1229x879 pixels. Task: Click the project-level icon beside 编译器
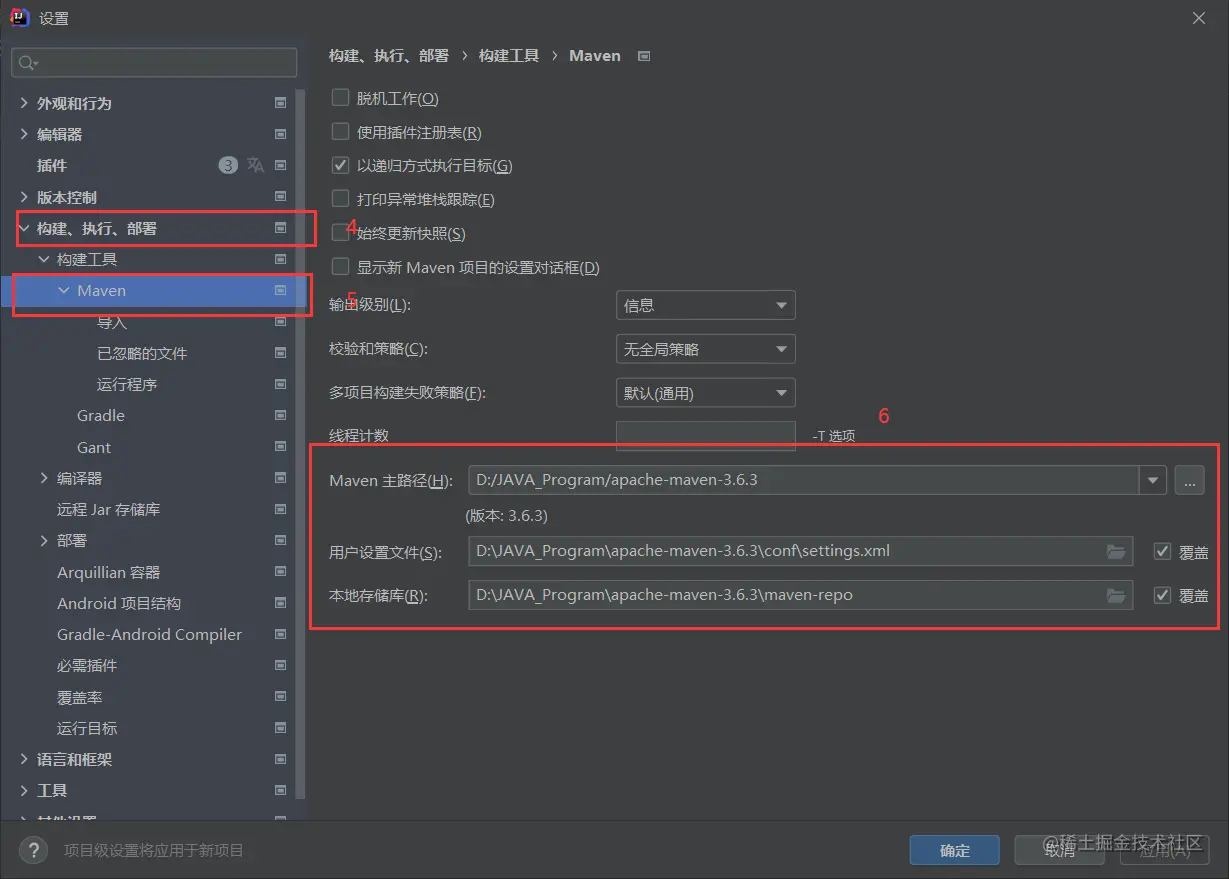pyautogui.click(x=281, y=478)
